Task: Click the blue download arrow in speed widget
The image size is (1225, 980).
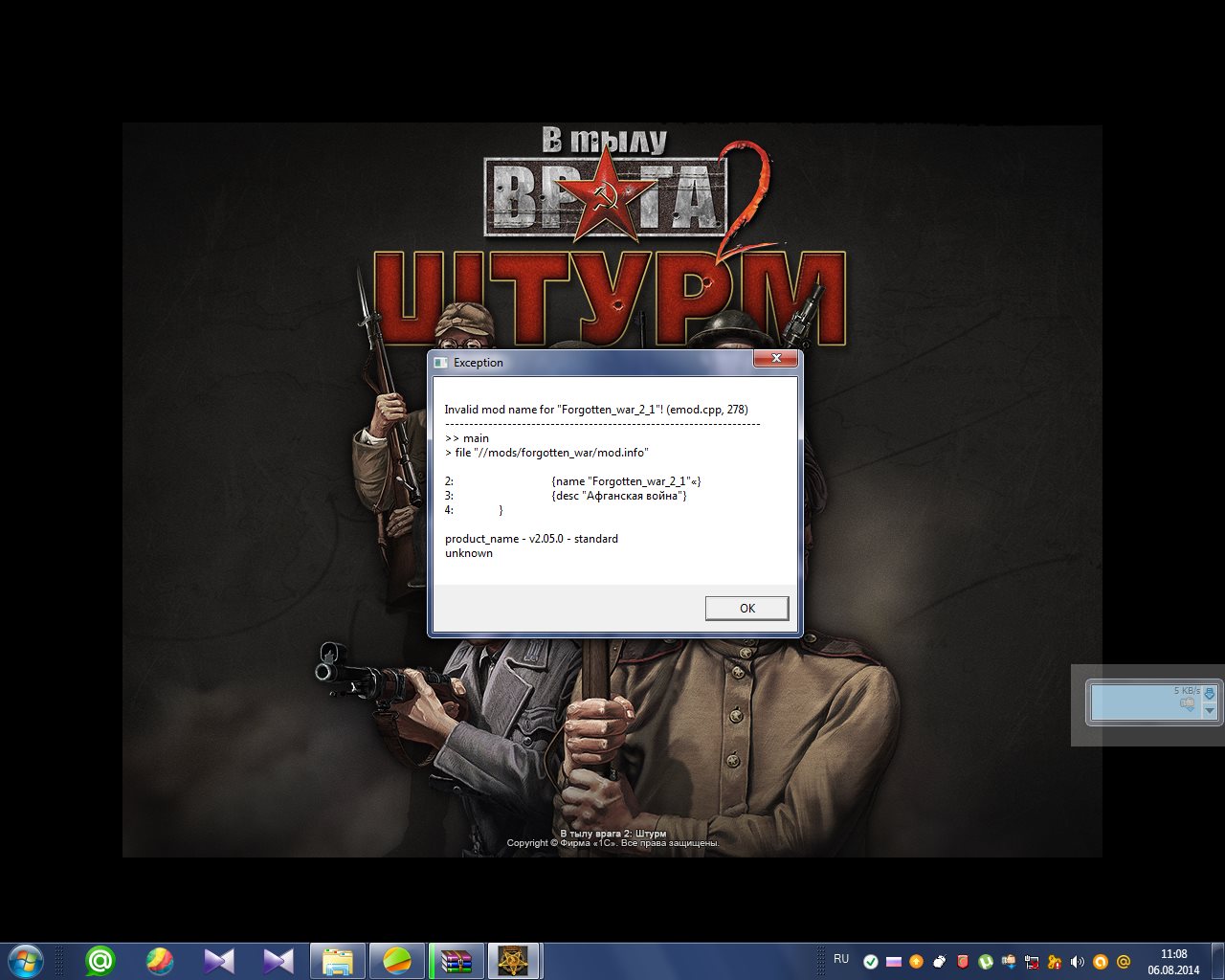Action: (1209, 694)
